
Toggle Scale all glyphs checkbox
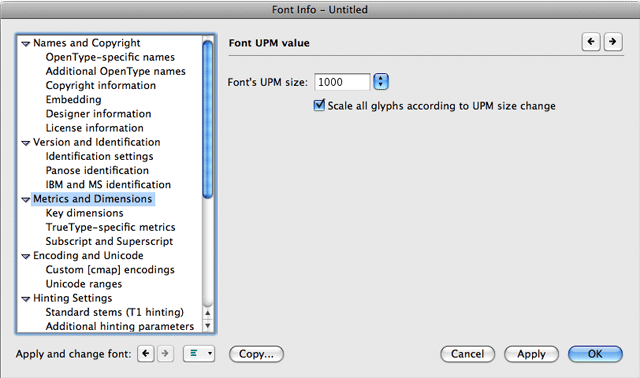click(x=319, y=105)
